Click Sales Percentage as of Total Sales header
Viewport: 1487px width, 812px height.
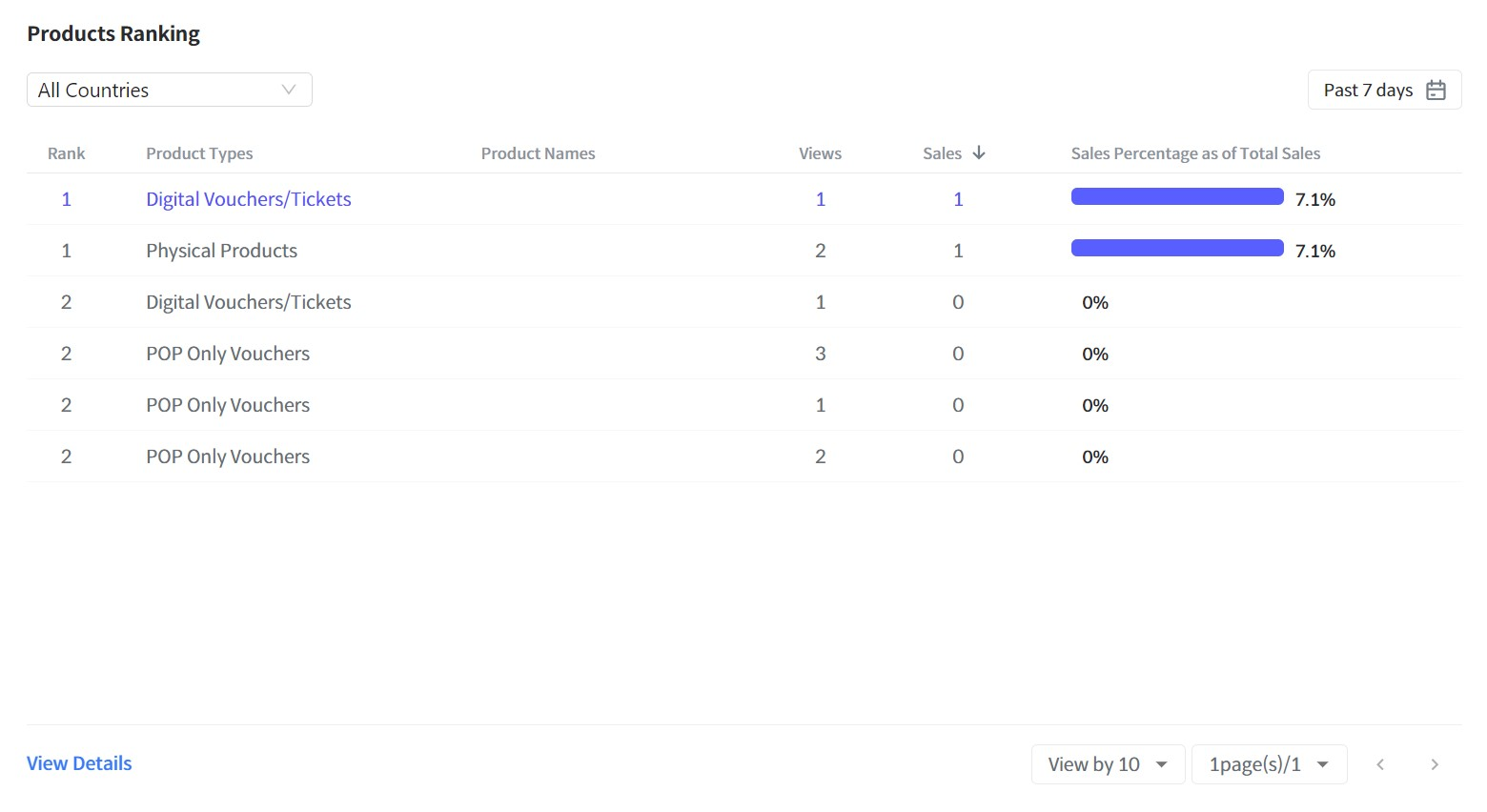(1195, 153)
